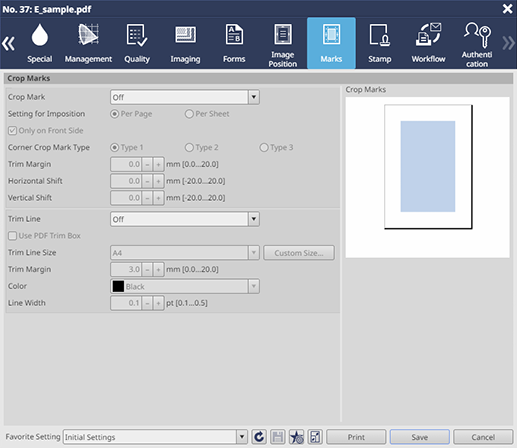Switch to the Forms tab

click(x=234, y=43)
